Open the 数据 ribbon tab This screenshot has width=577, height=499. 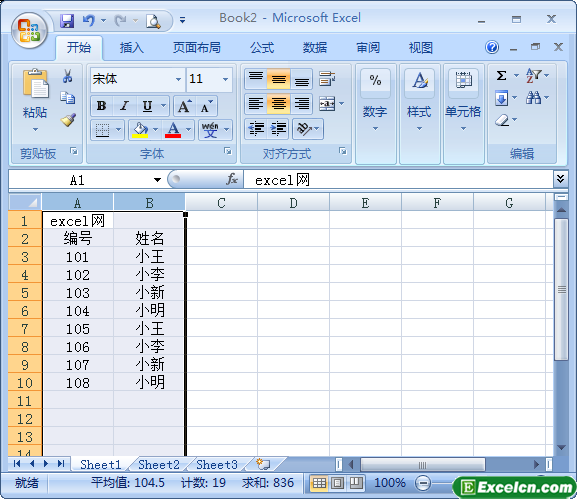click(x=315, y=47)
